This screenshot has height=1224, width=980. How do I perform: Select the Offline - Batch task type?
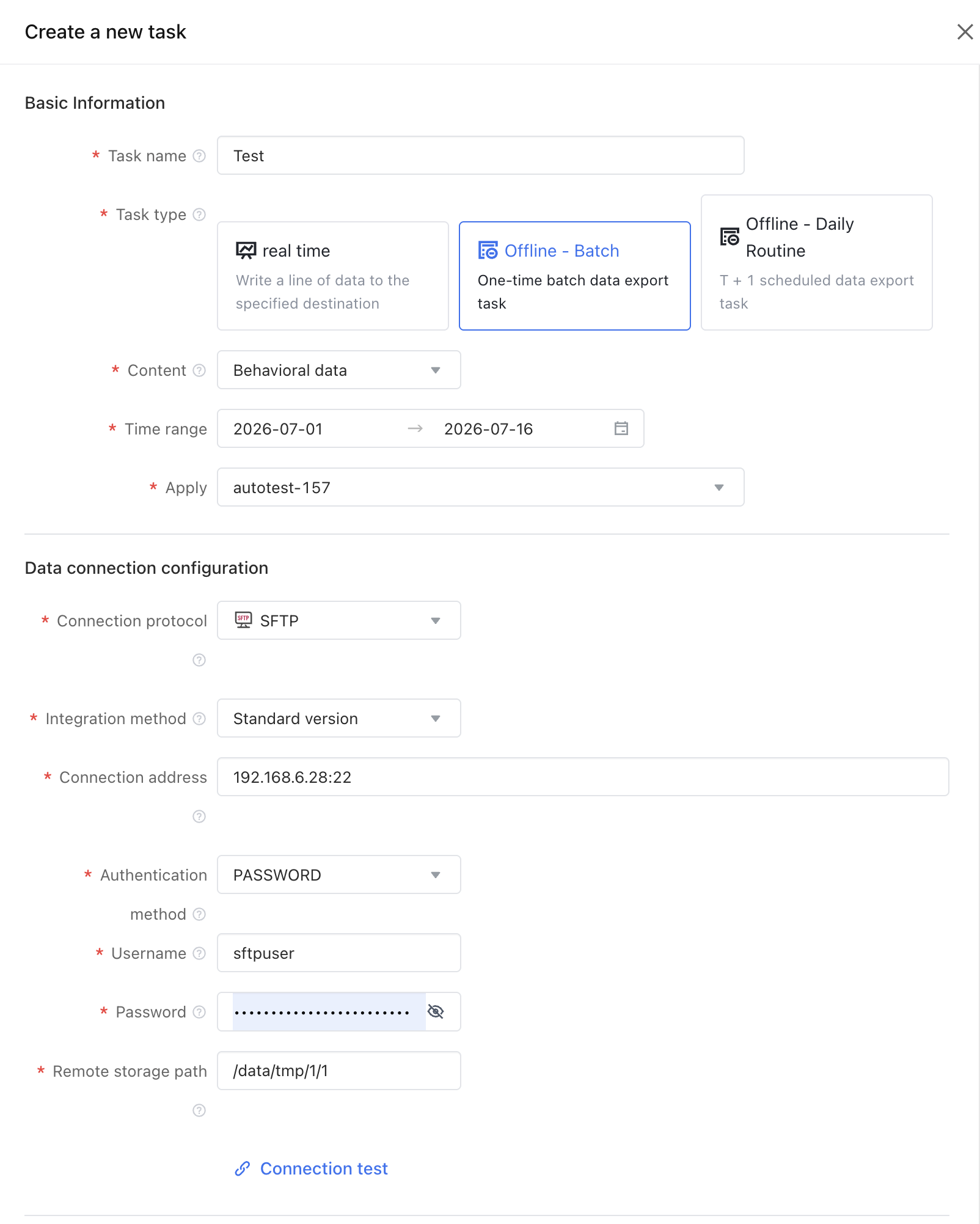pyautogui.click(x=575, y=276)
